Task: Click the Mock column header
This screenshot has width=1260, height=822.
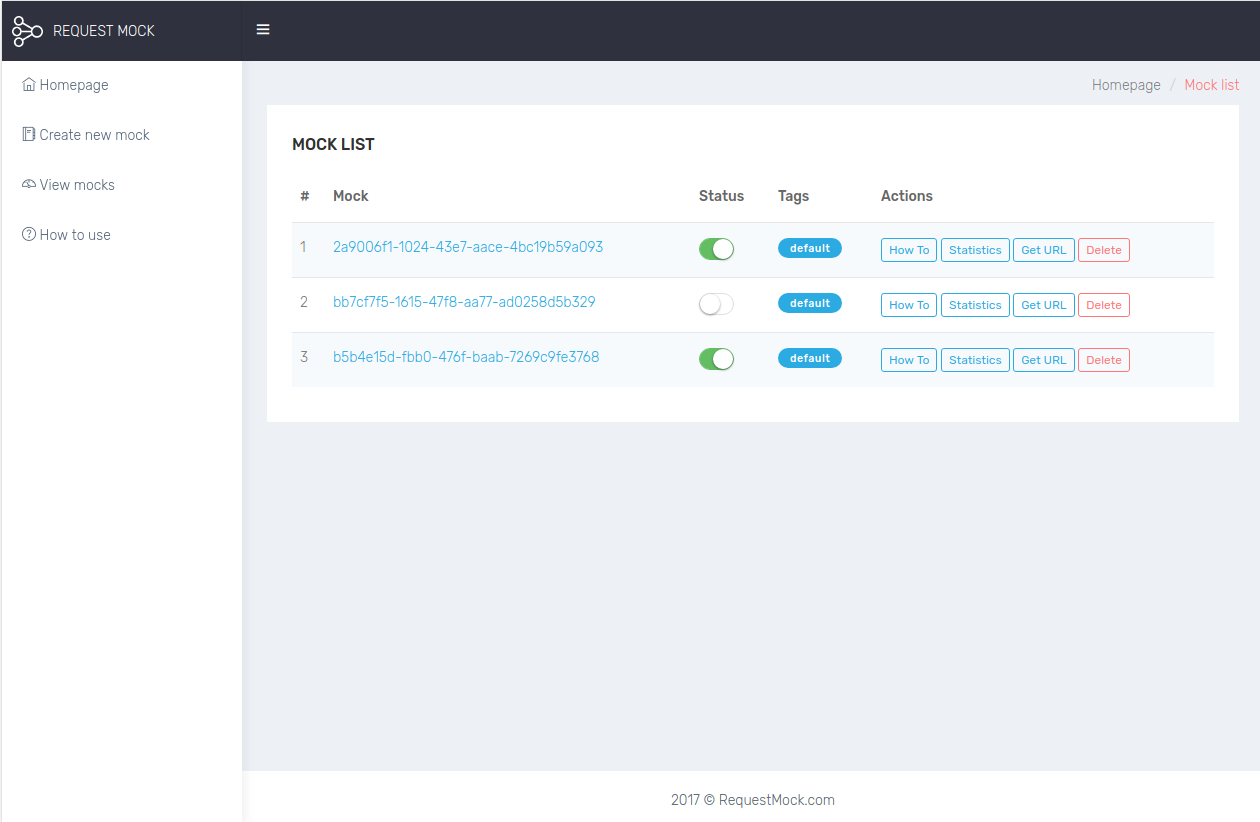Action: click(x=351, y=196)
